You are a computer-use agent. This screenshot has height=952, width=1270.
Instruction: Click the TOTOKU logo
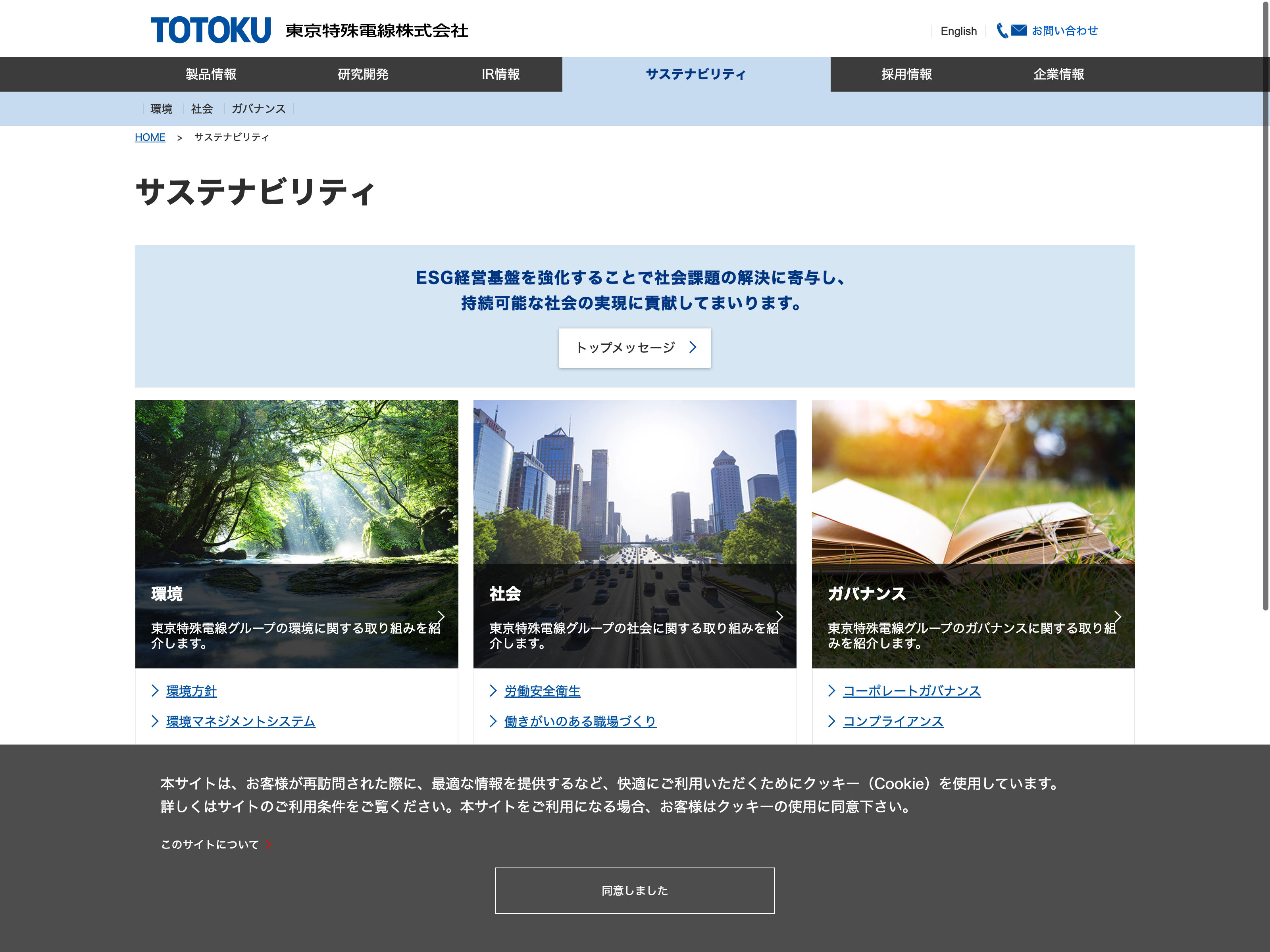[210, 30]
